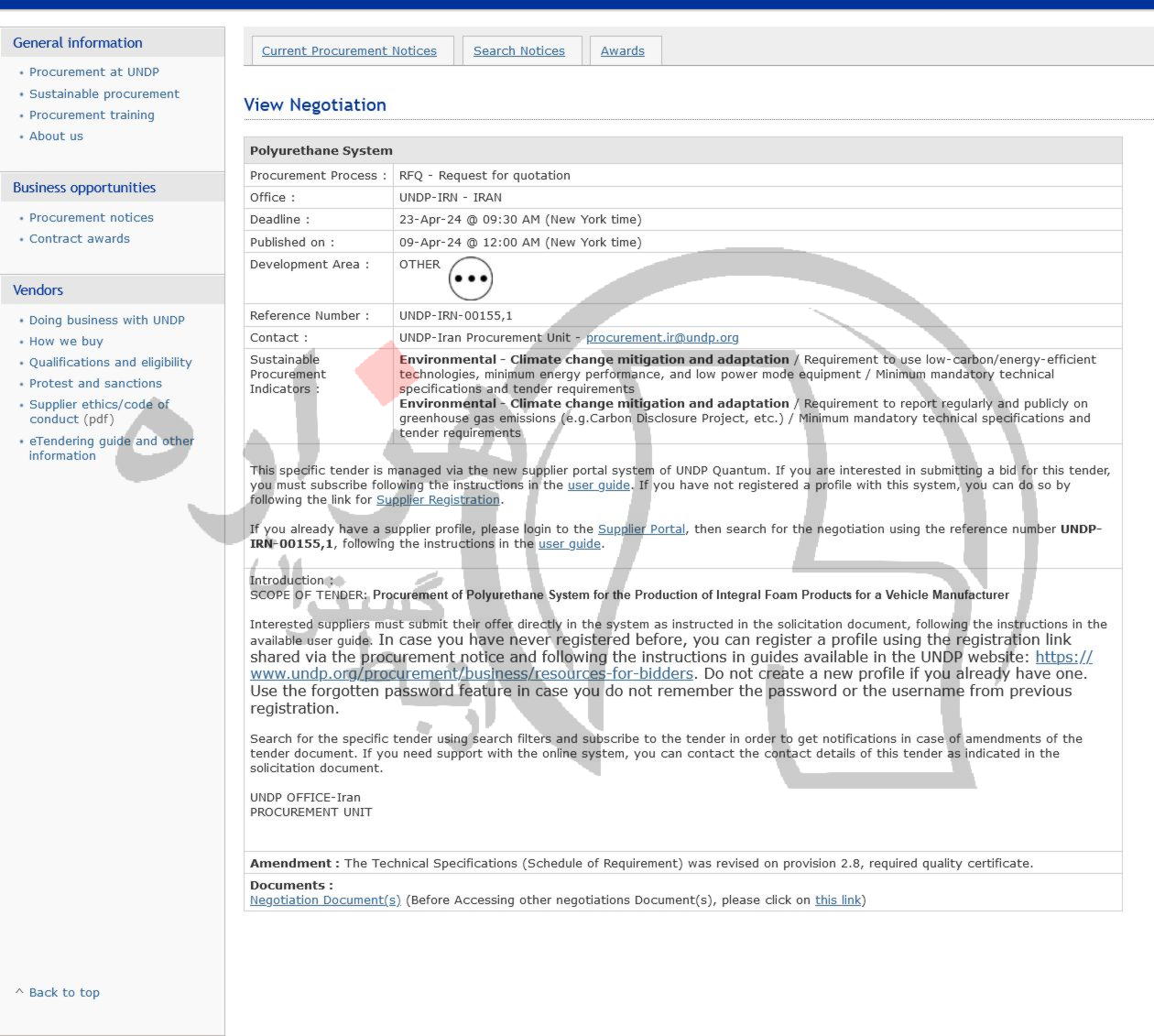Viewport: 1154px width, 1036px height.
Task: Open Protest and sanctions link
Action: coord(95,383)
